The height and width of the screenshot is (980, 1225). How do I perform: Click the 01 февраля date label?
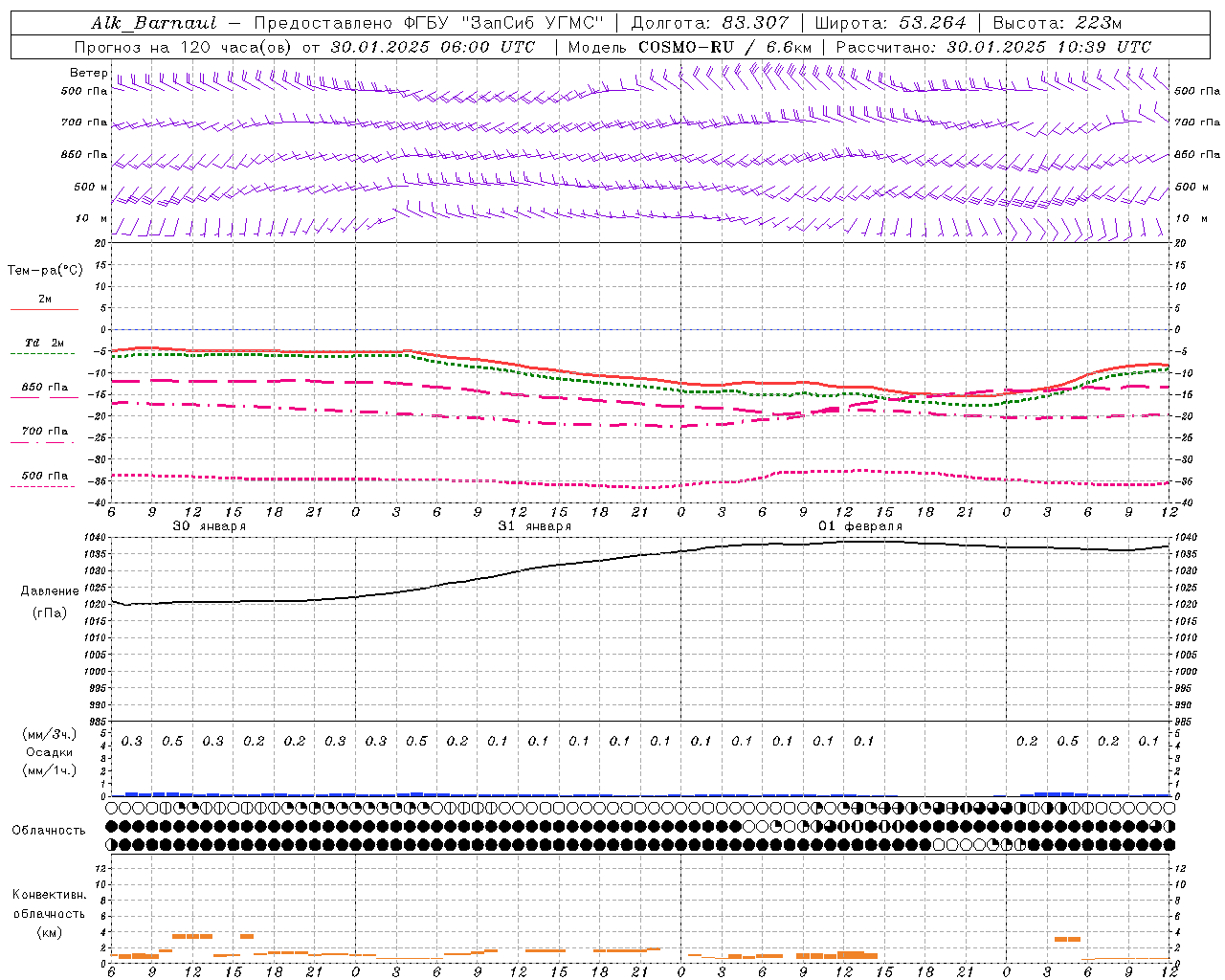[860, 526]
